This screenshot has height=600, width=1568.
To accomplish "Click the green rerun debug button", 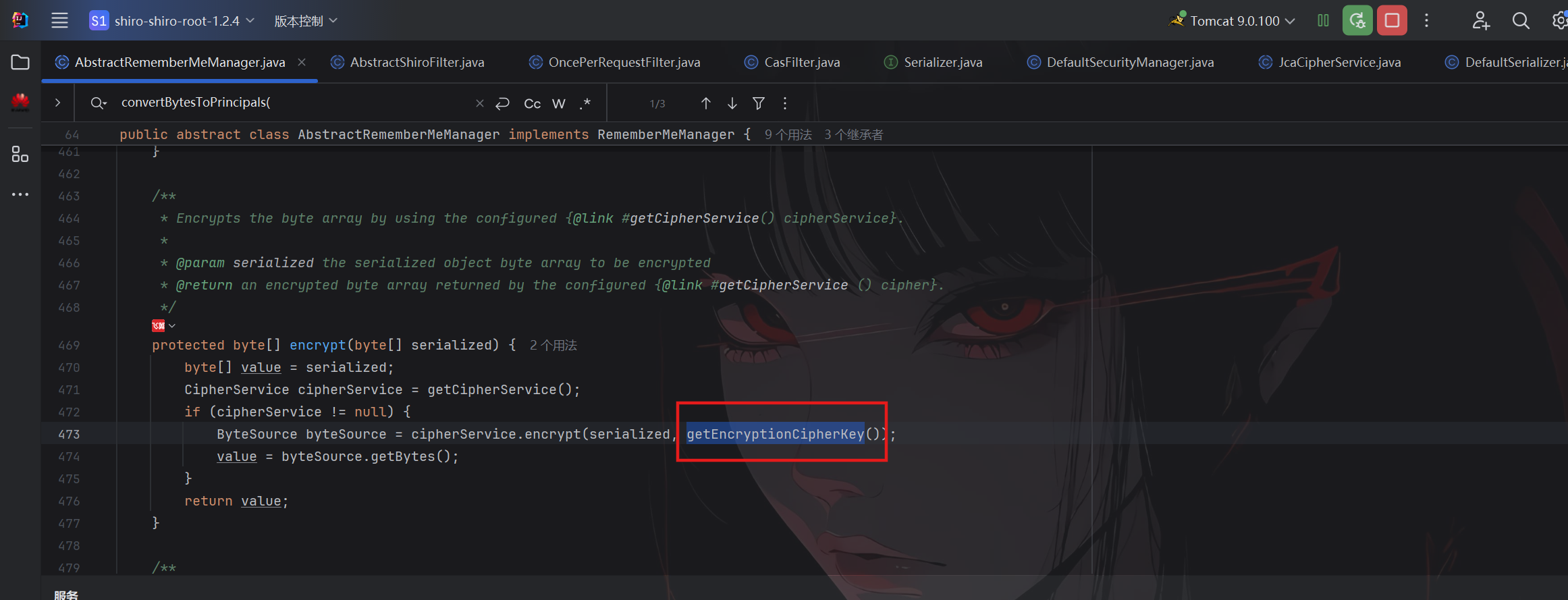I will [1357, 20].
